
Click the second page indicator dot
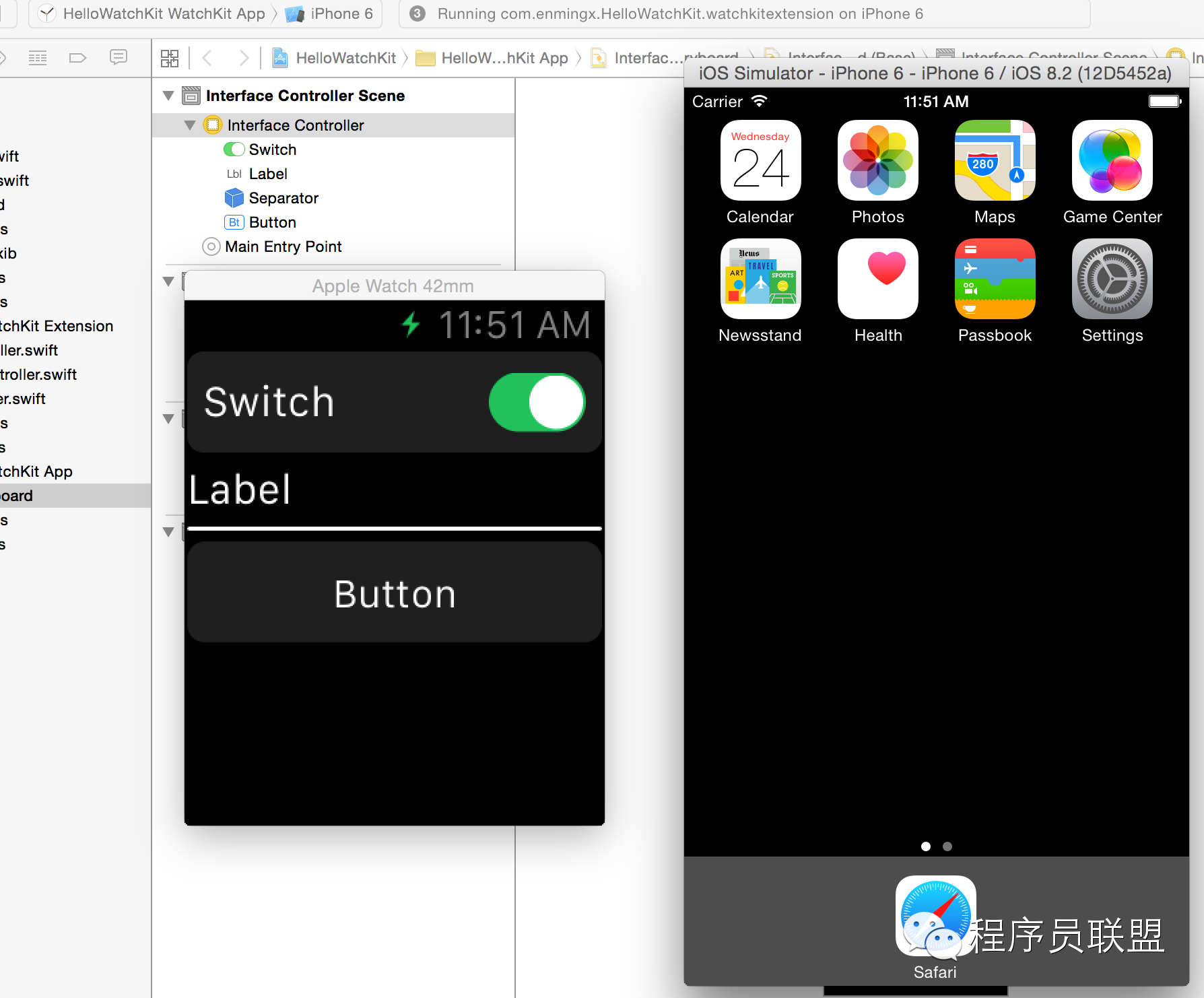(947, 846)
